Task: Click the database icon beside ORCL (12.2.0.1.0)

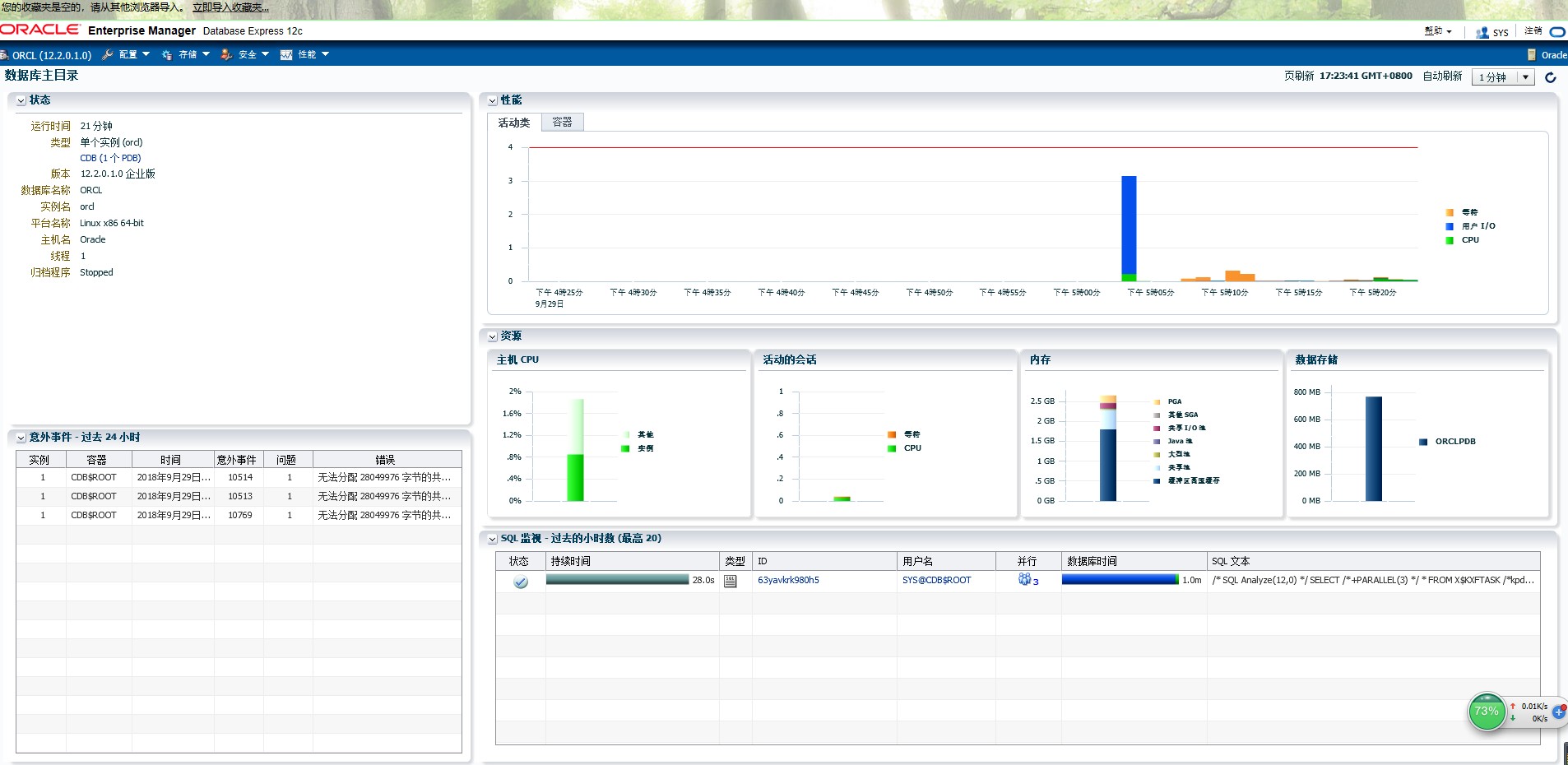Action: (x=4, y=55)
